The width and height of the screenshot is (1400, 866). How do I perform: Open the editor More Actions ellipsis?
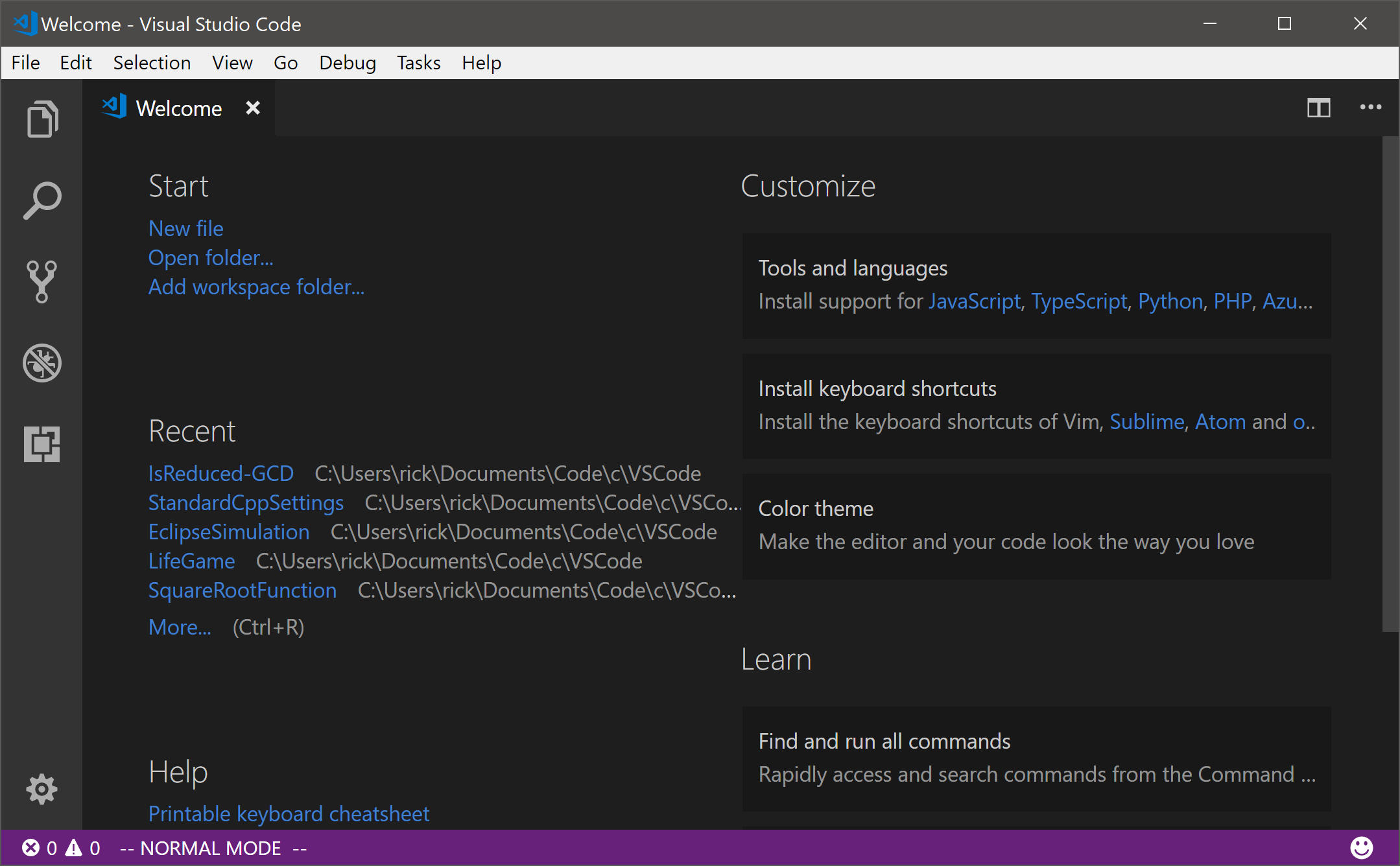click(x=1370, y=108)
